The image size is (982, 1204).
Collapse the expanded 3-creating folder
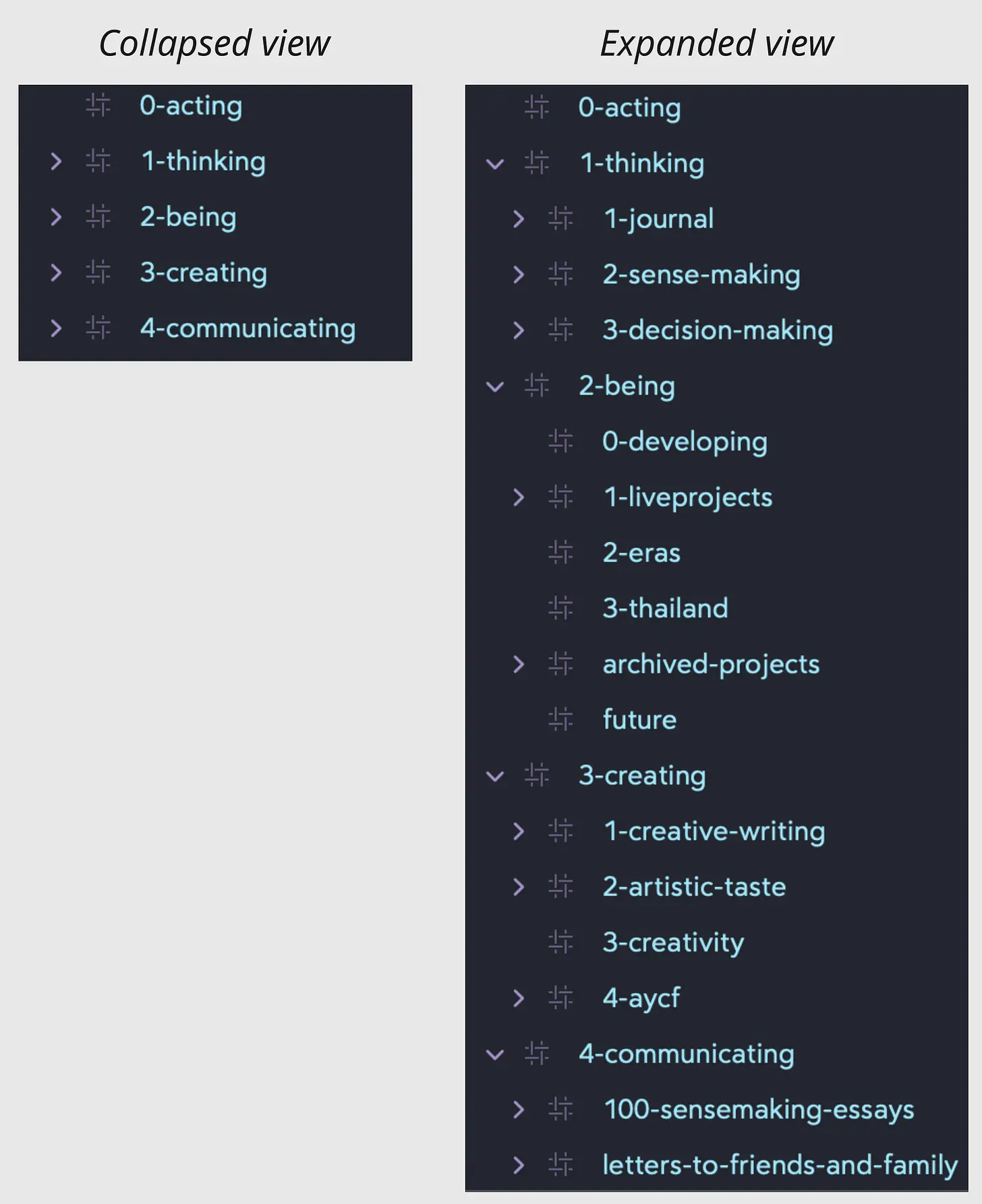pos(495,776)
